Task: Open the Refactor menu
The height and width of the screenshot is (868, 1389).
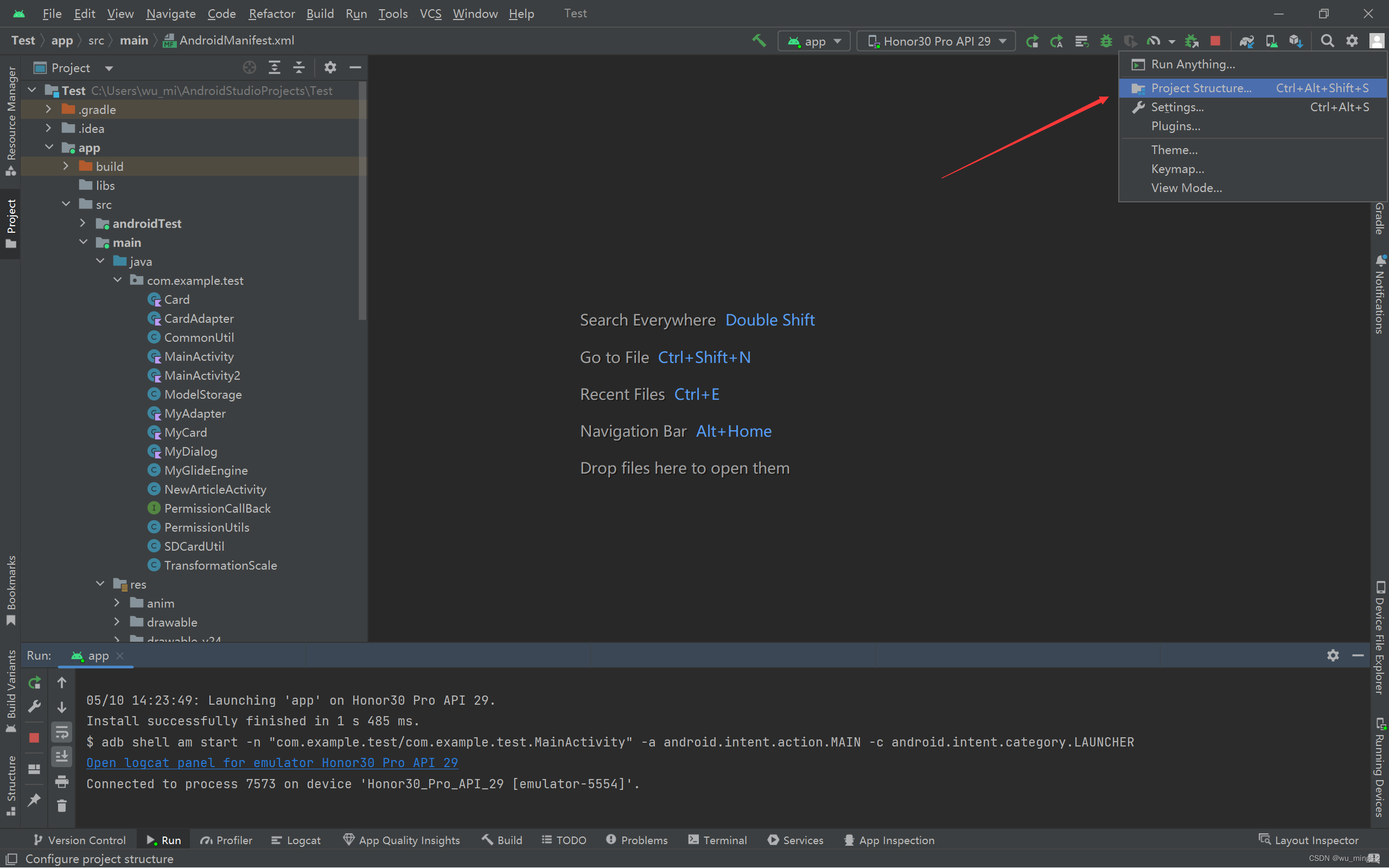Action: point(271,13)
